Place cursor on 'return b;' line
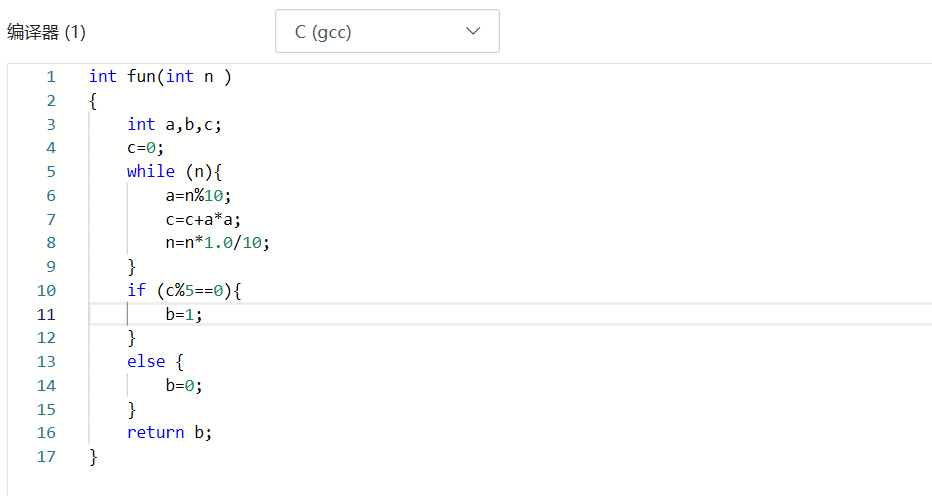Screen dimensions: 932x496 coord(169,433)
